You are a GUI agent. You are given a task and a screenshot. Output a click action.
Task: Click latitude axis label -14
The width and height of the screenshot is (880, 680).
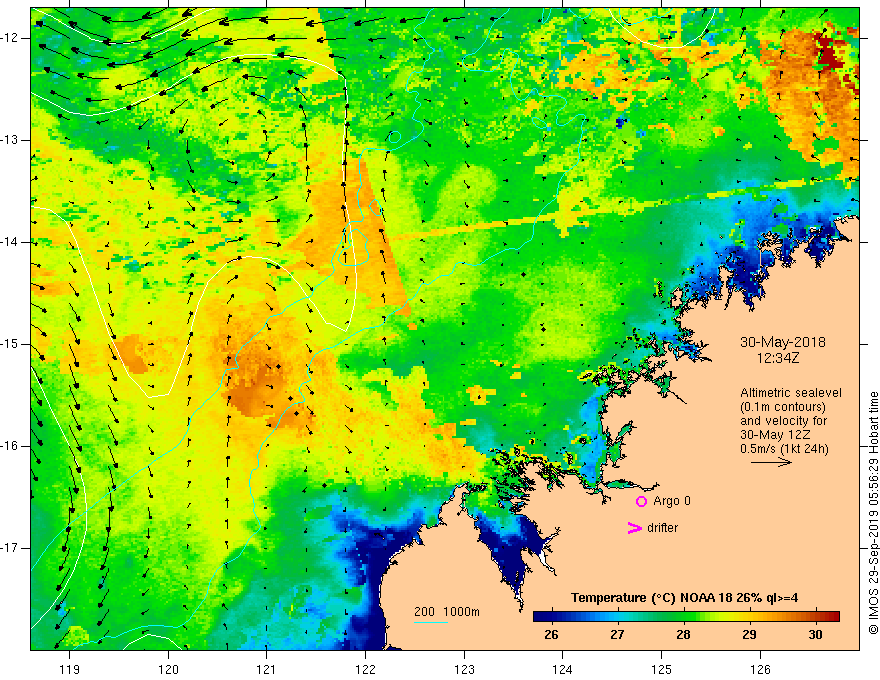tap(10, 242)
